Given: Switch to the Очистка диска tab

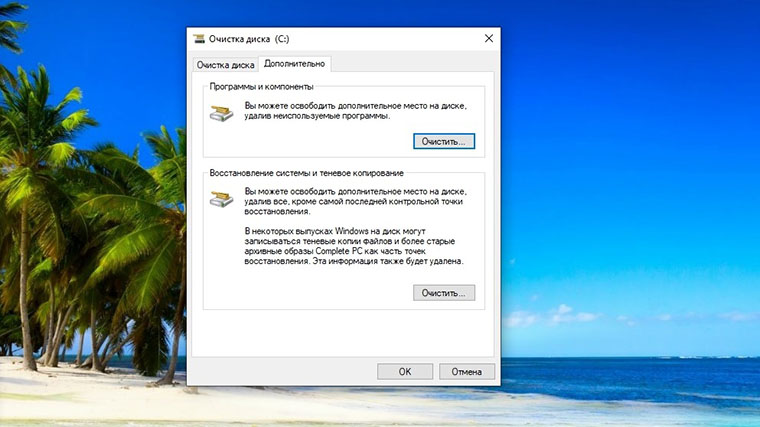Looking at the screenshot, I should tap(225, 65).
